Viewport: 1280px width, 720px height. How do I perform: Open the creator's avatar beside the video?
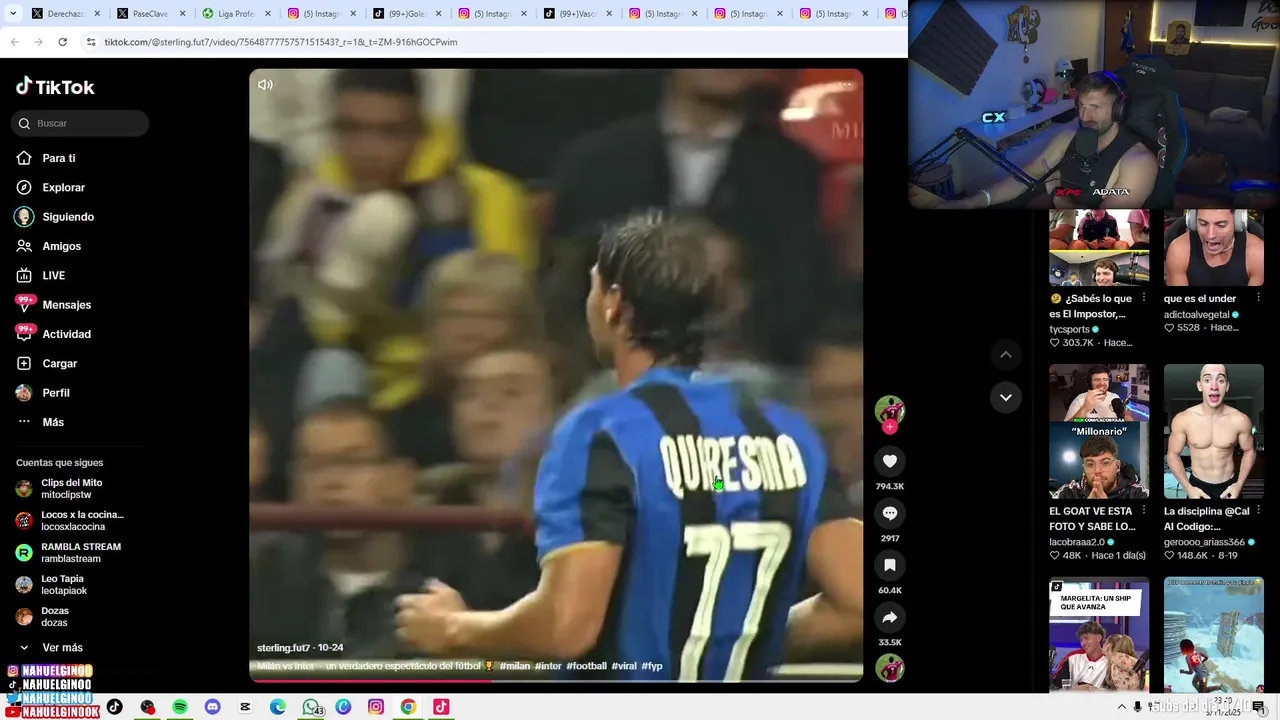[x=890, y=410]
